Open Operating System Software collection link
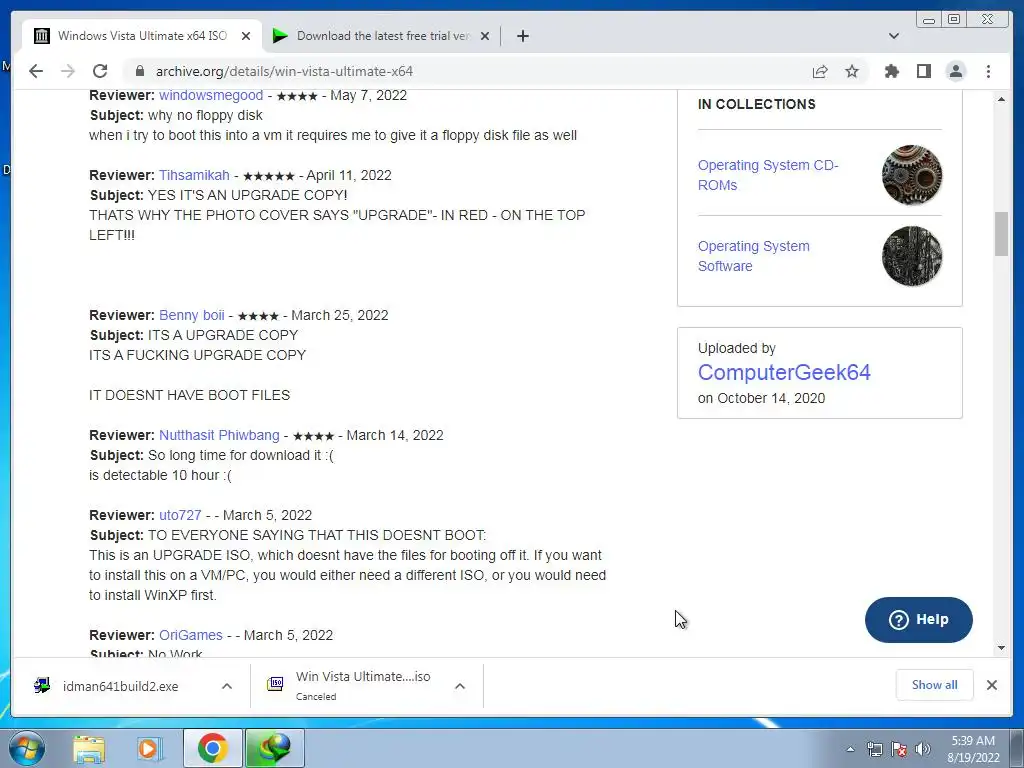1024x768 pixels. [754, 256]
